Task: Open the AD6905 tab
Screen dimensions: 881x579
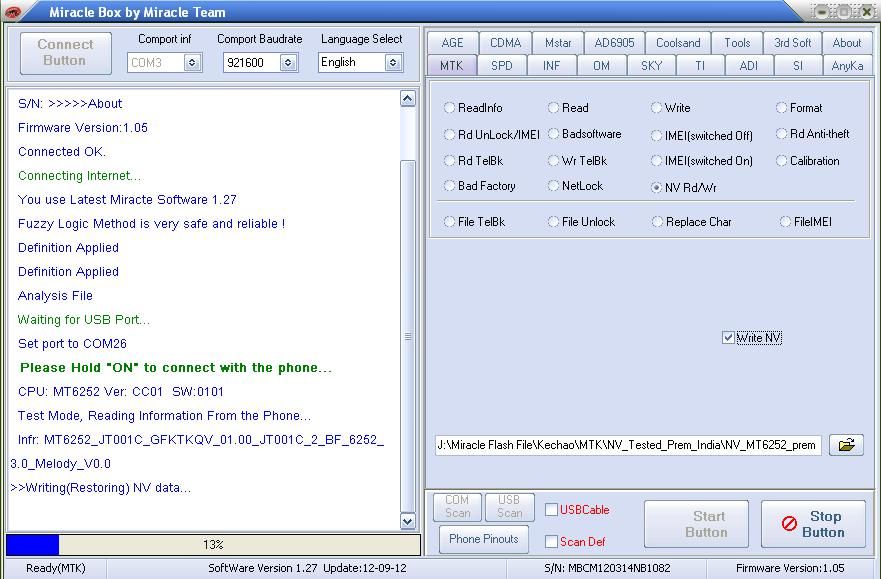Action: (614, 43)
